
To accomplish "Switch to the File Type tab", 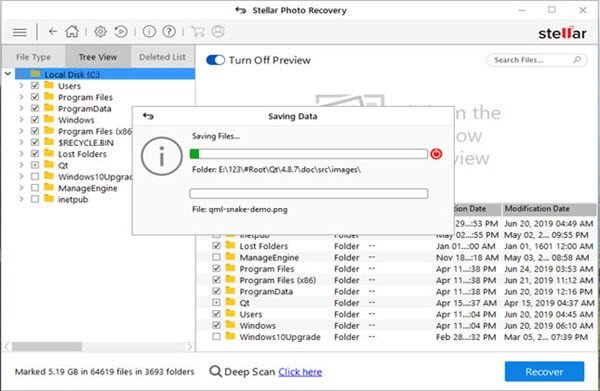I will point(33,57).
